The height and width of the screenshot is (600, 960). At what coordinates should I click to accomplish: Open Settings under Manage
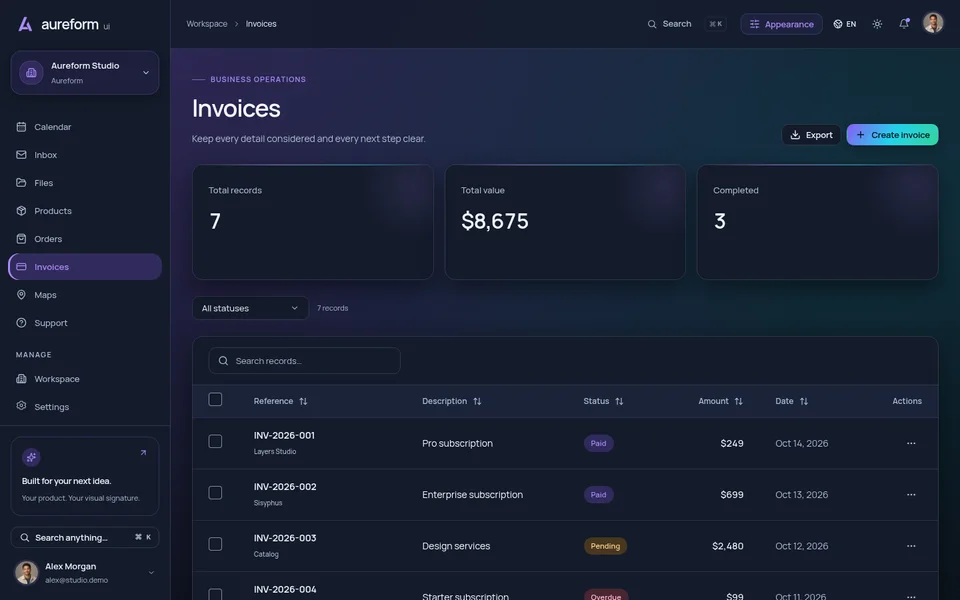(x=84, y=407)
